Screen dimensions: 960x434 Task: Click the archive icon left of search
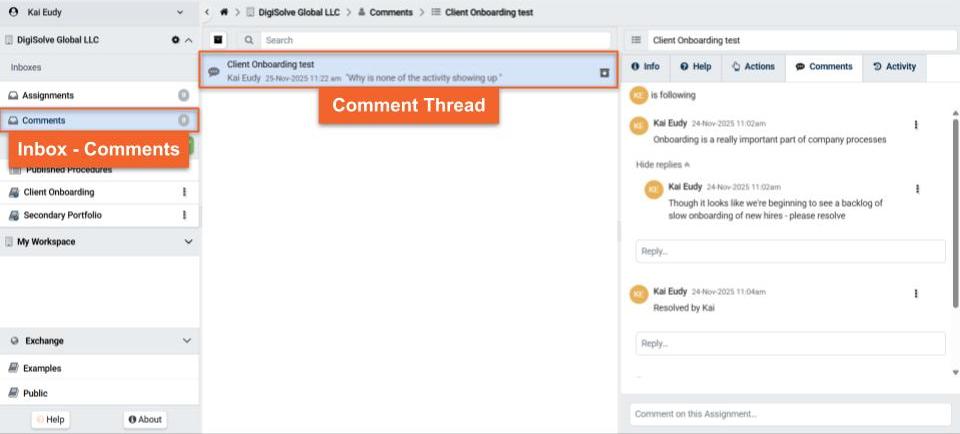(x=218, y=40)
